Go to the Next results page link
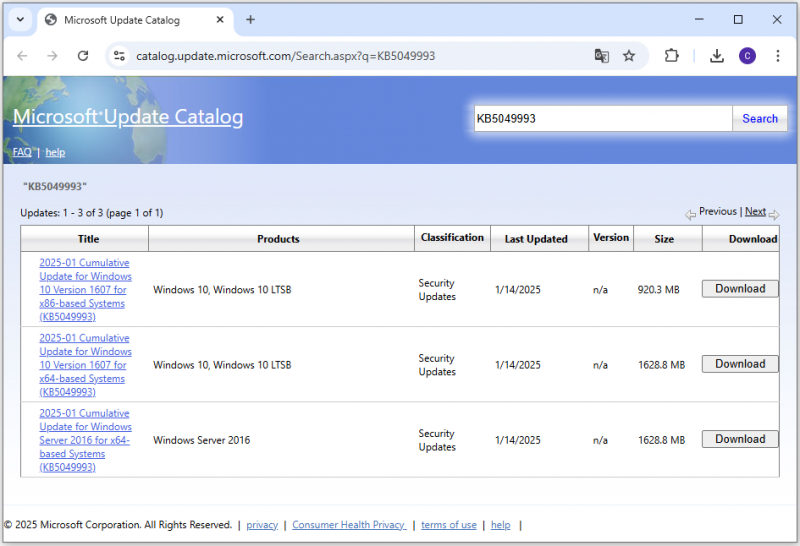The height and width of the screenshot is (546, 800). pyautogui.click(x=755, y=211)
